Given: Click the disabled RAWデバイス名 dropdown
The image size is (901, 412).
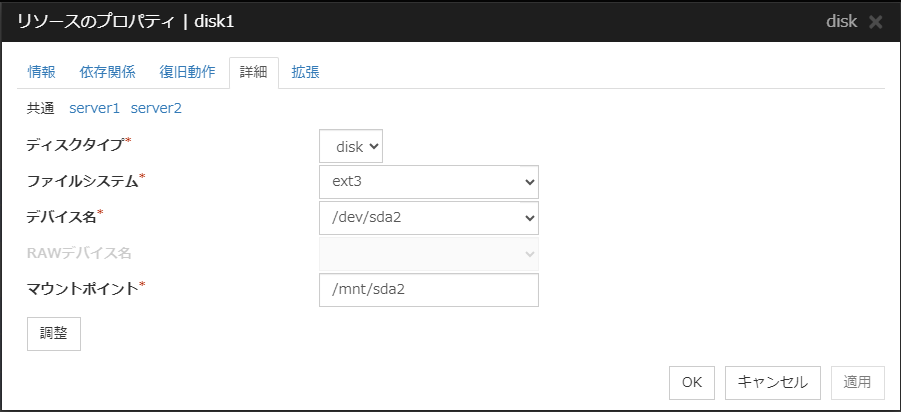Looking at the screenshot, I should pyautogui.click(x=428, y=253).
